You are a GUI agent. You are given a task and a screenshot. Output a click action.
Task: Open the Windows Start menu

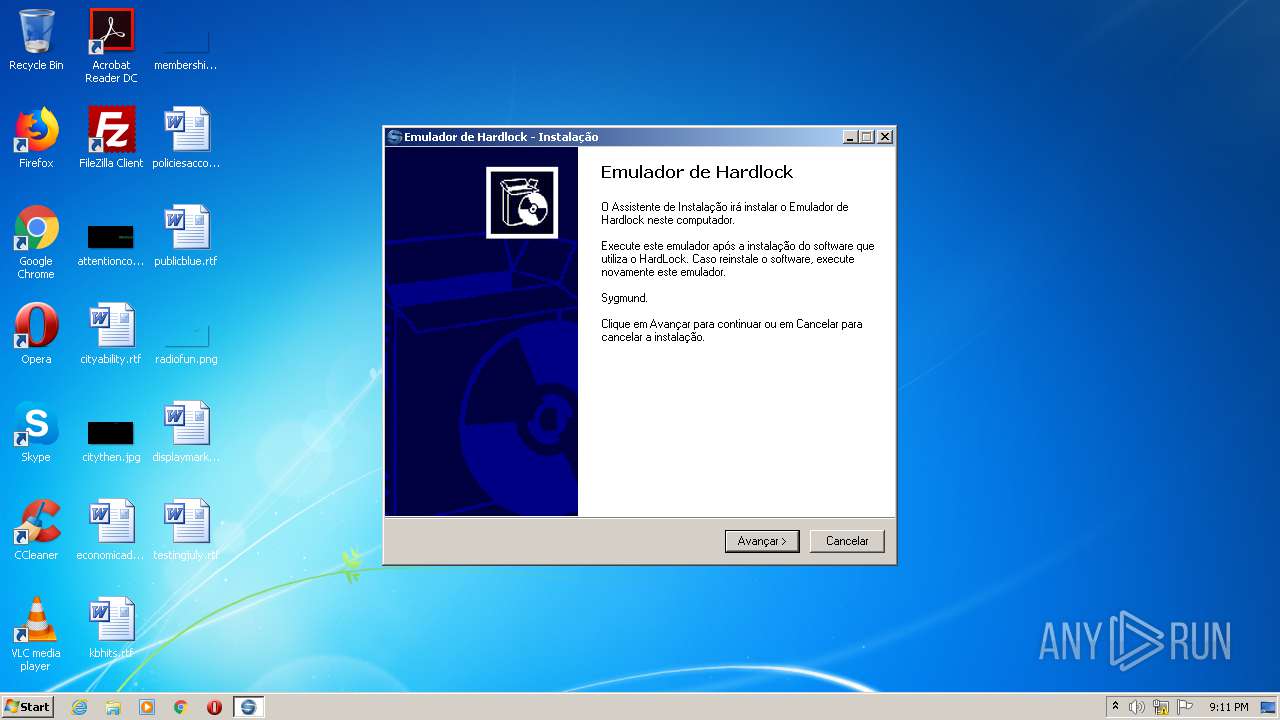[28, 706]
